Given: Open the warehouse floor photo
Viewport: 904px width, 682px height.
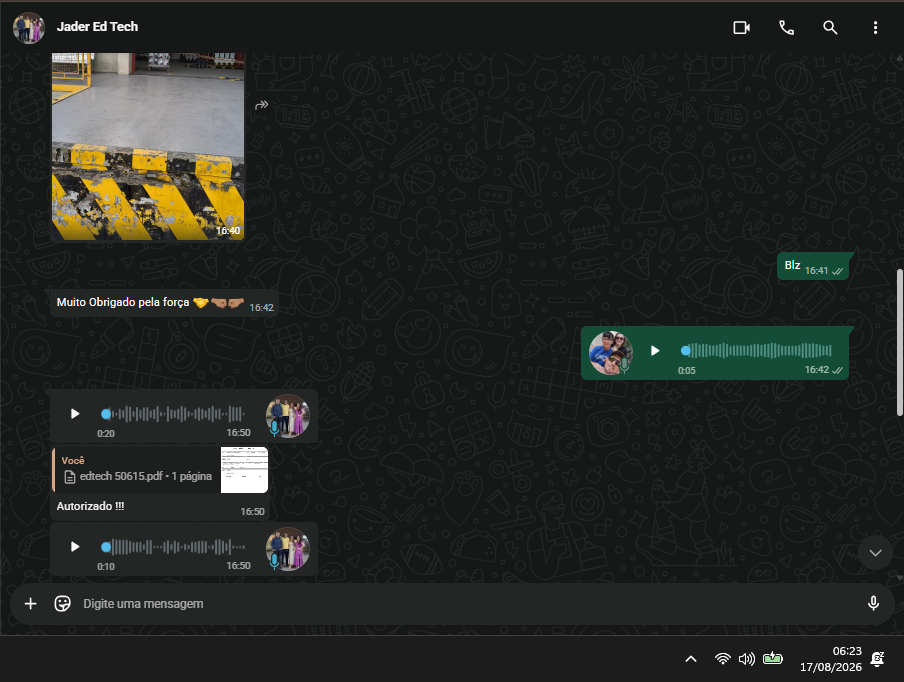Looking at the screenshot, I should [148, 146].
